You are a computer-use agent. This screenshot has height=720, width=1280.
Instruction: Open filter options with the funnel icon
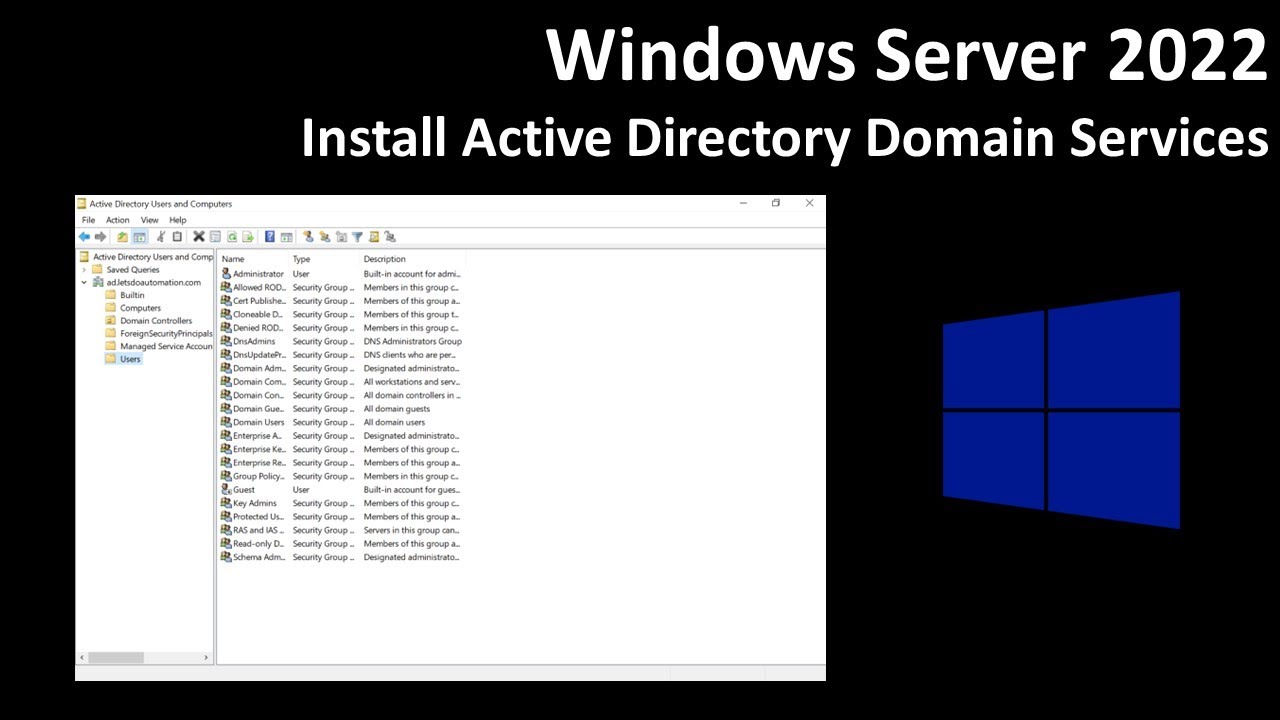point(357,237)
